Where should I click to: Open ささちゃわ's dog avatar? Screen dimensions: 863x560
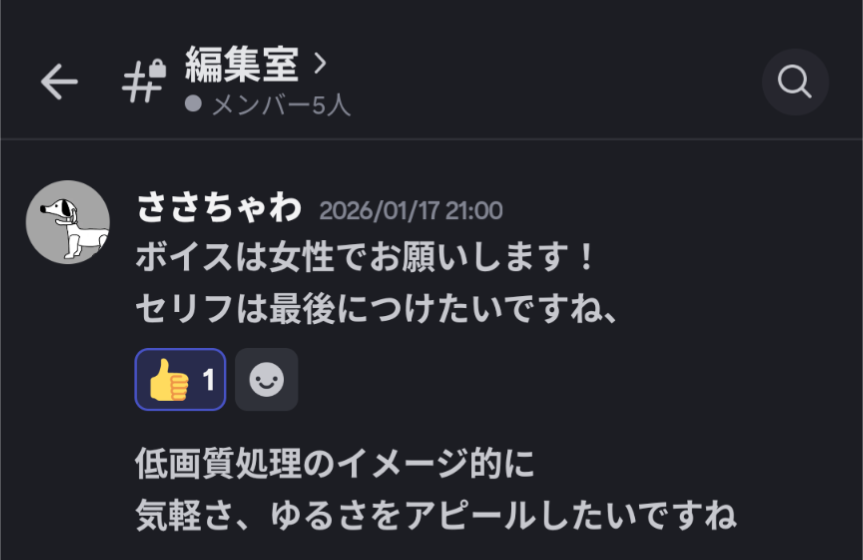(68, 222)
